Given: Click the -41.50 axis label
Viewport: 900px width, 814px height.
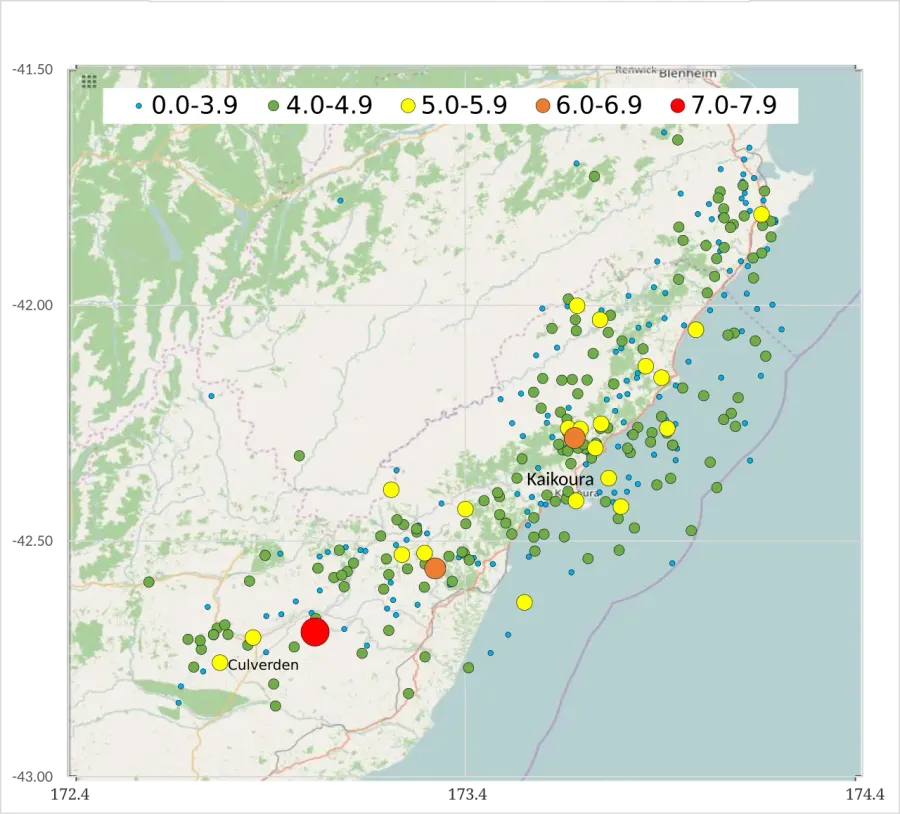Looking at the screenshot, I should [33, 69].
